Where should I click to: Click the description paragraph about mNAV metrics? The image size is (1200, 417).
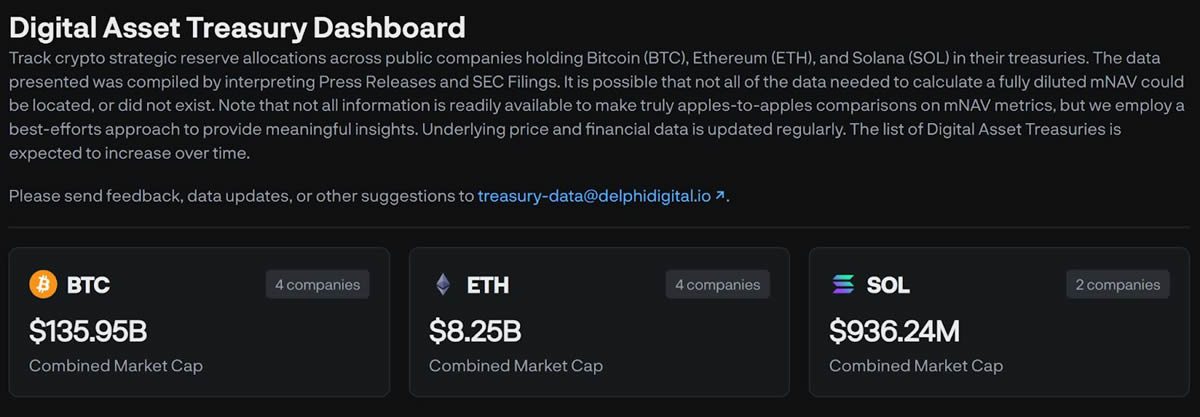point(597,106)
